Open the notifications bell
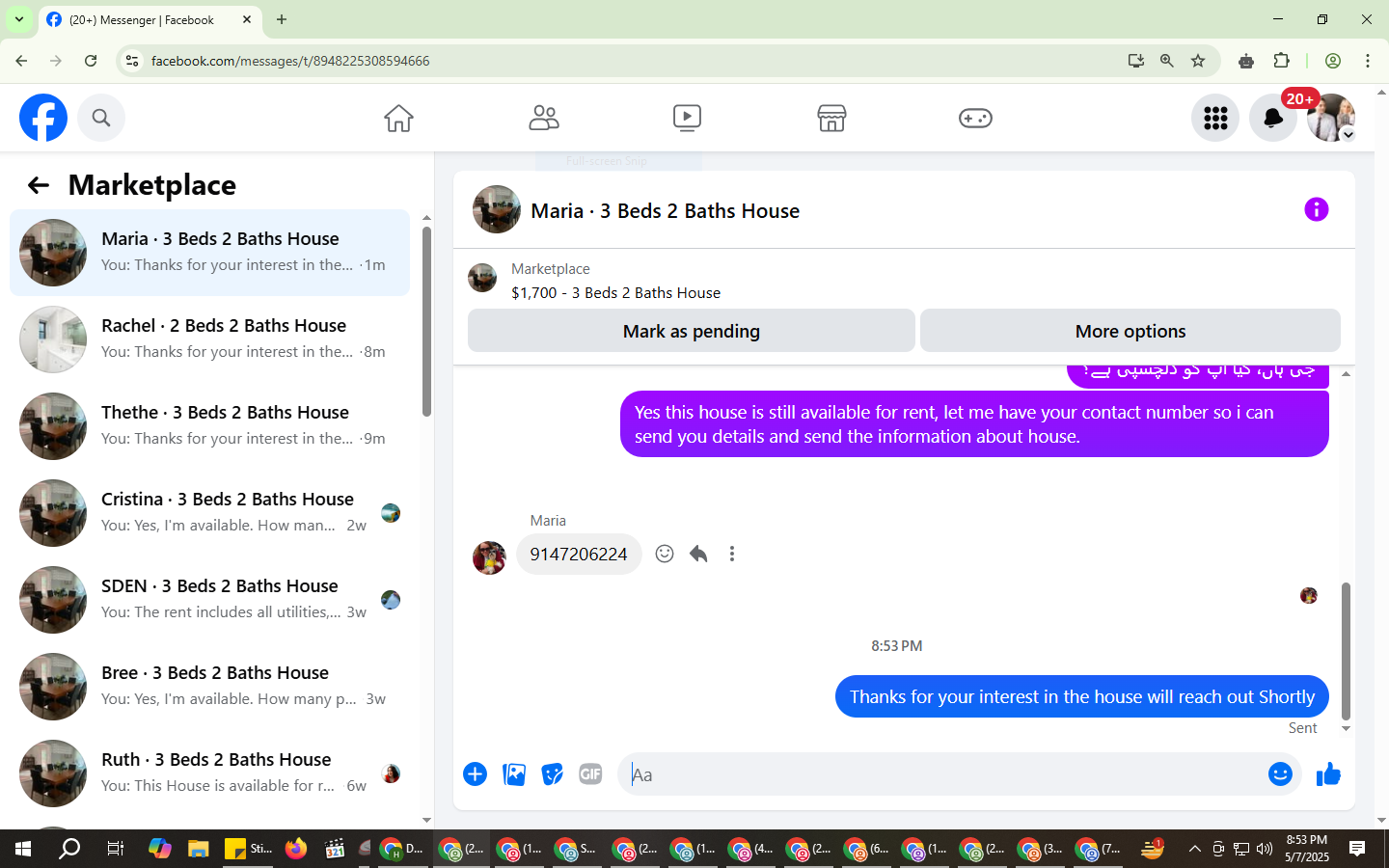 [x=1273, y=118]
